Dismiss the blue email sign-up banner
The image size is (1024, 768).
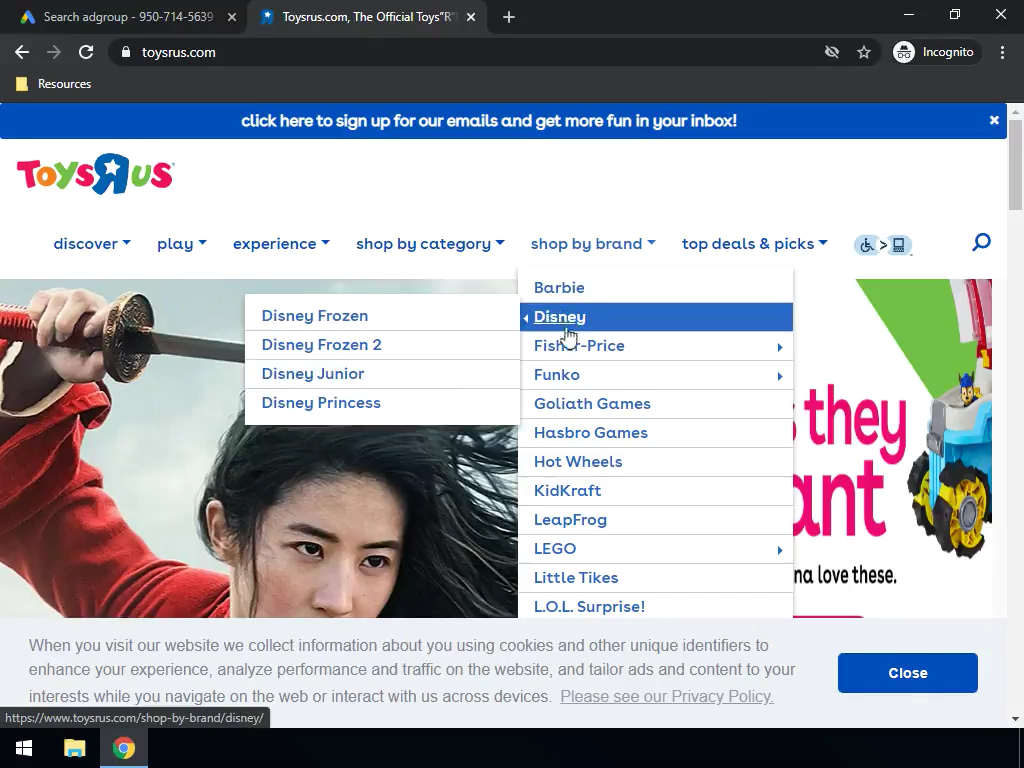[994, 120]
